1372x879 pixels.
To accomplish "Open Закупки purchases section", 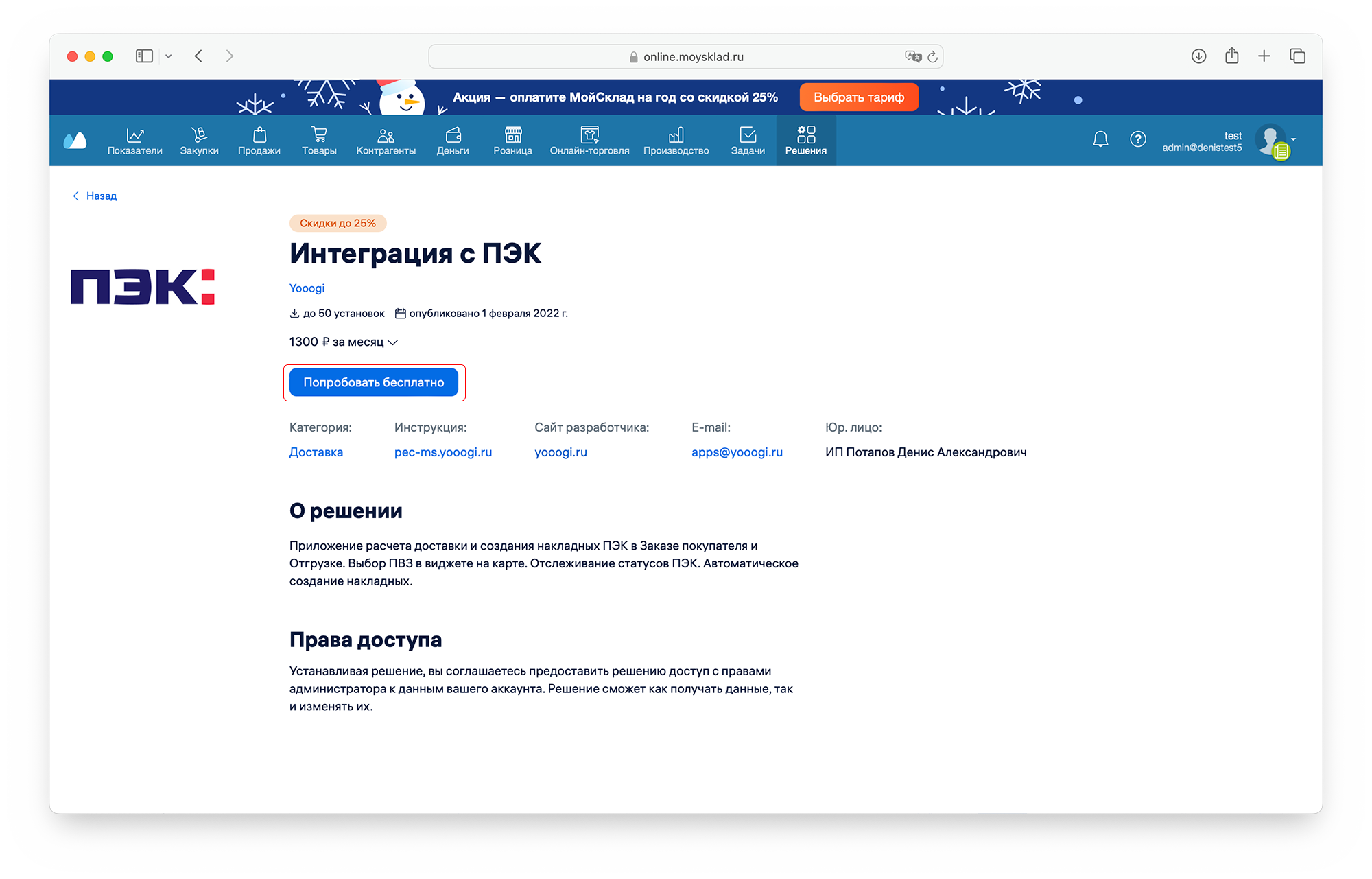I will 199,141.
